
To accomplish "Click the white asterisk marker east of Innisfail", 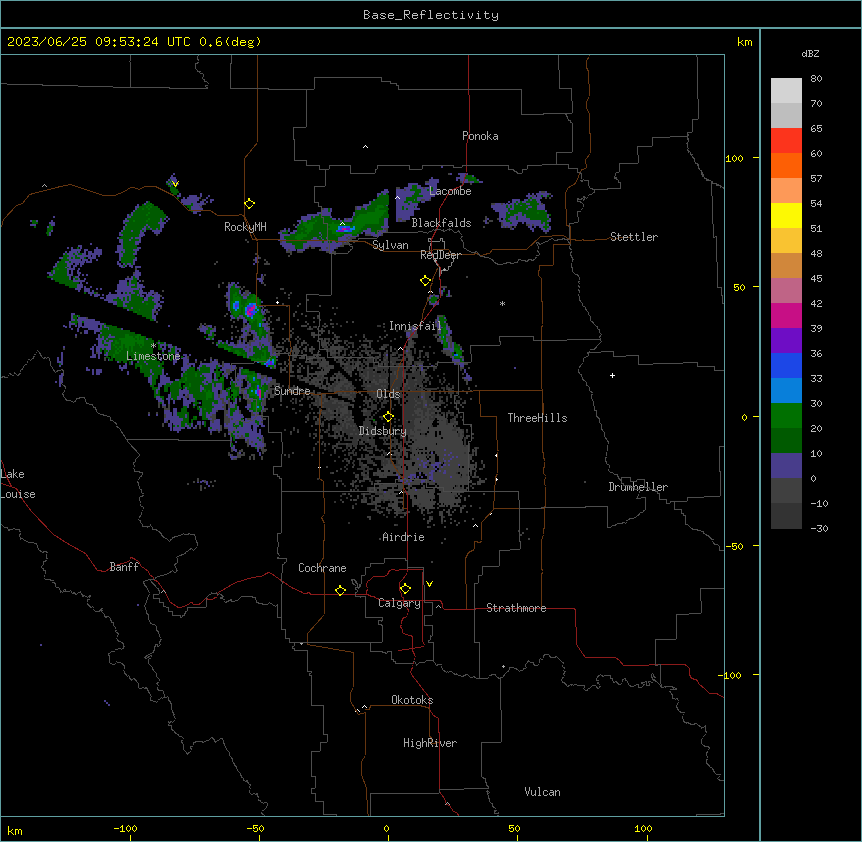I will pyautogui.click(x=502, y=303).
